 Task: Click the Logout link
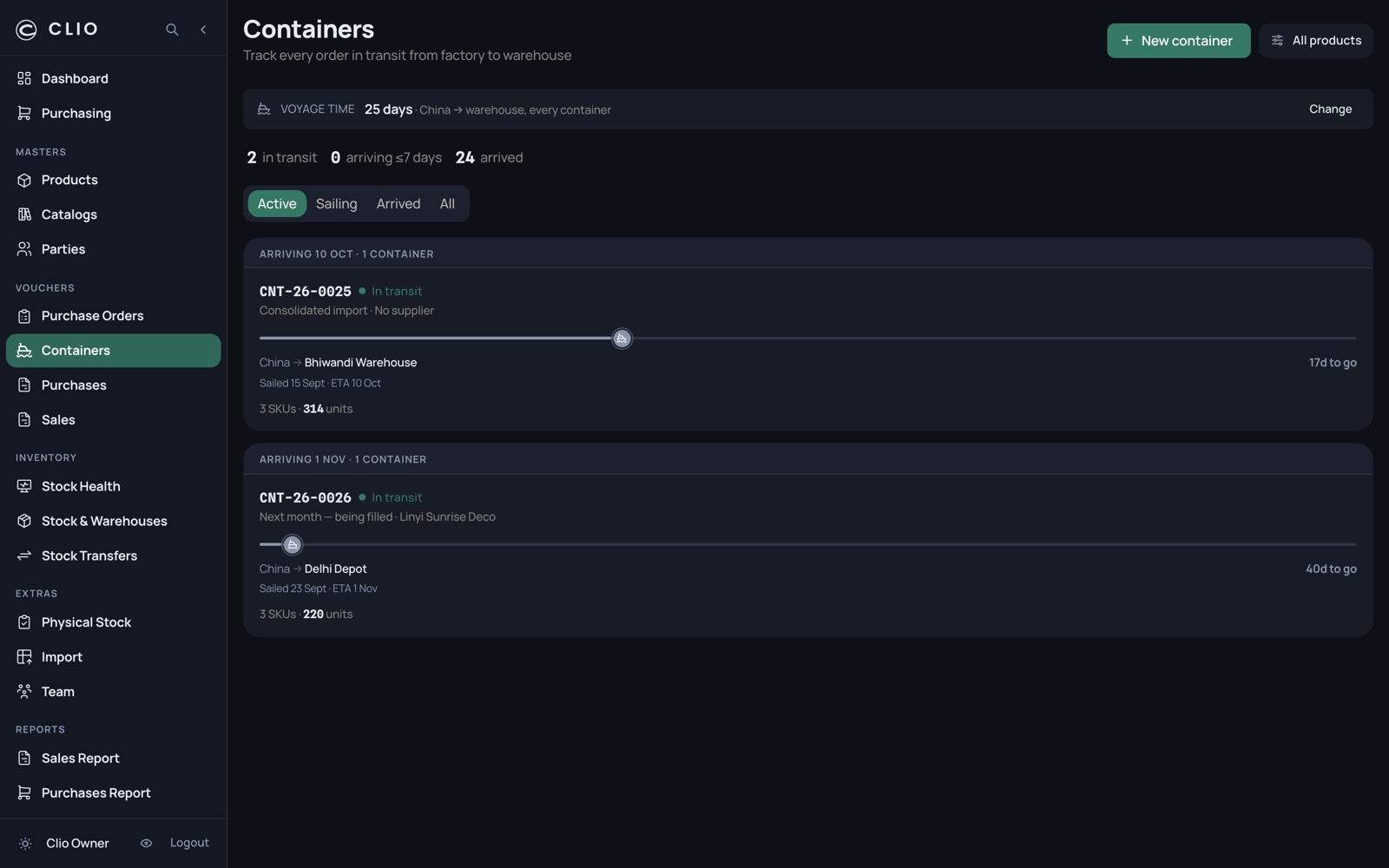click(x=189, y=844)
